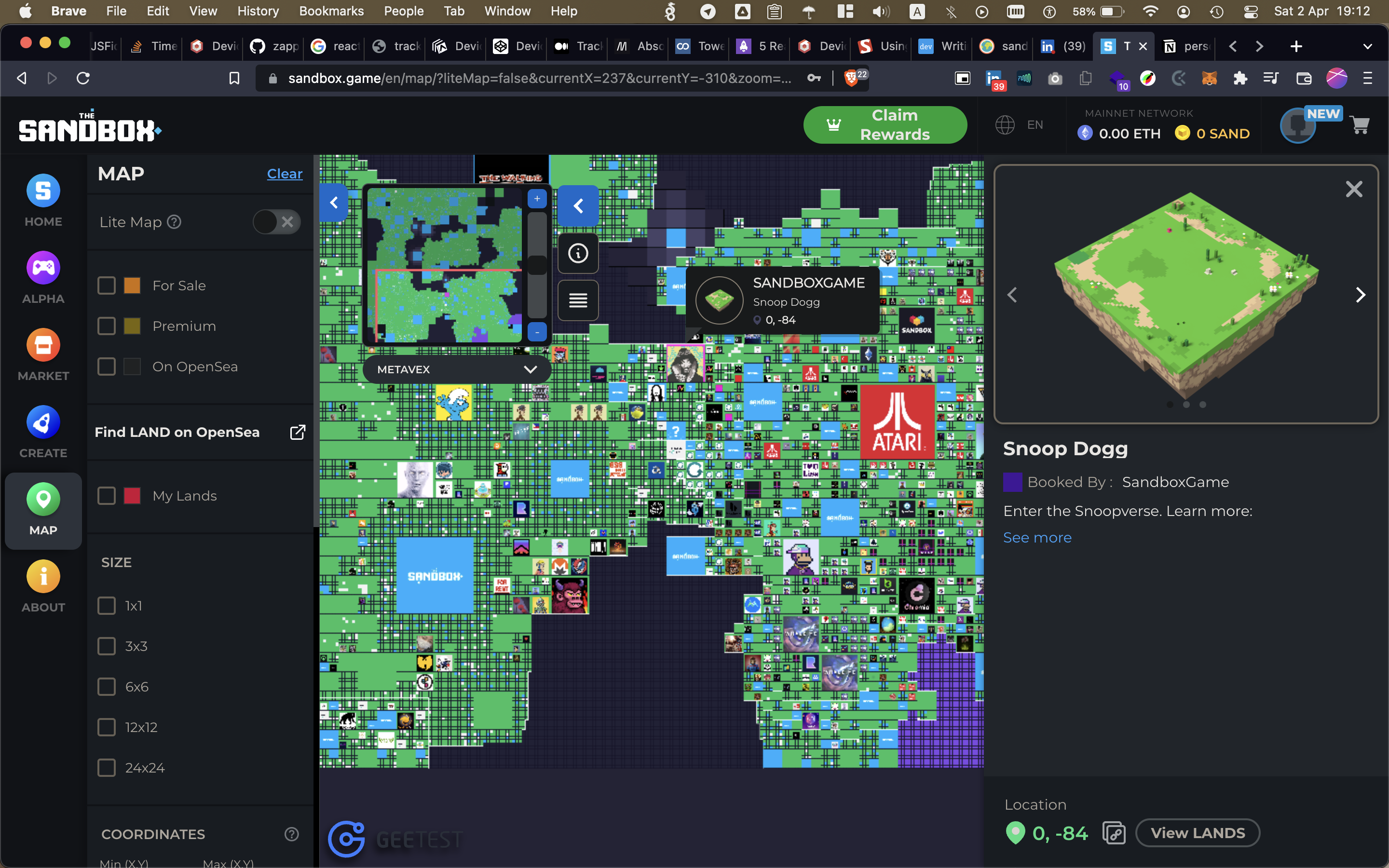The width and height of the screenshot is (1389, 868).
Task: Click the About info icon
Action: point(43,577)
